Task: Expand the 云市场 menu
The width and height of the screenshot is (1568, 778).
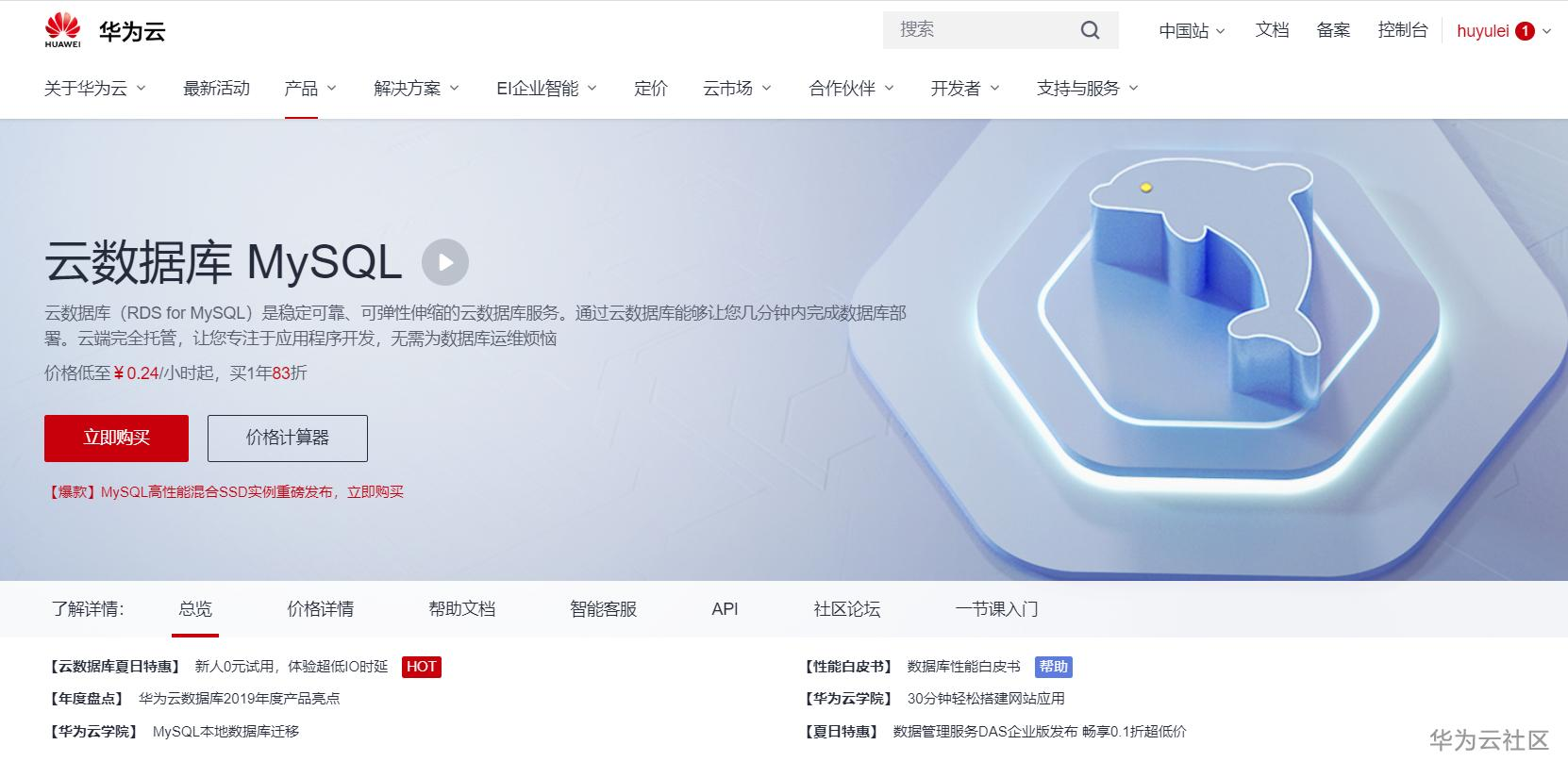Action: tap(737, 89)
